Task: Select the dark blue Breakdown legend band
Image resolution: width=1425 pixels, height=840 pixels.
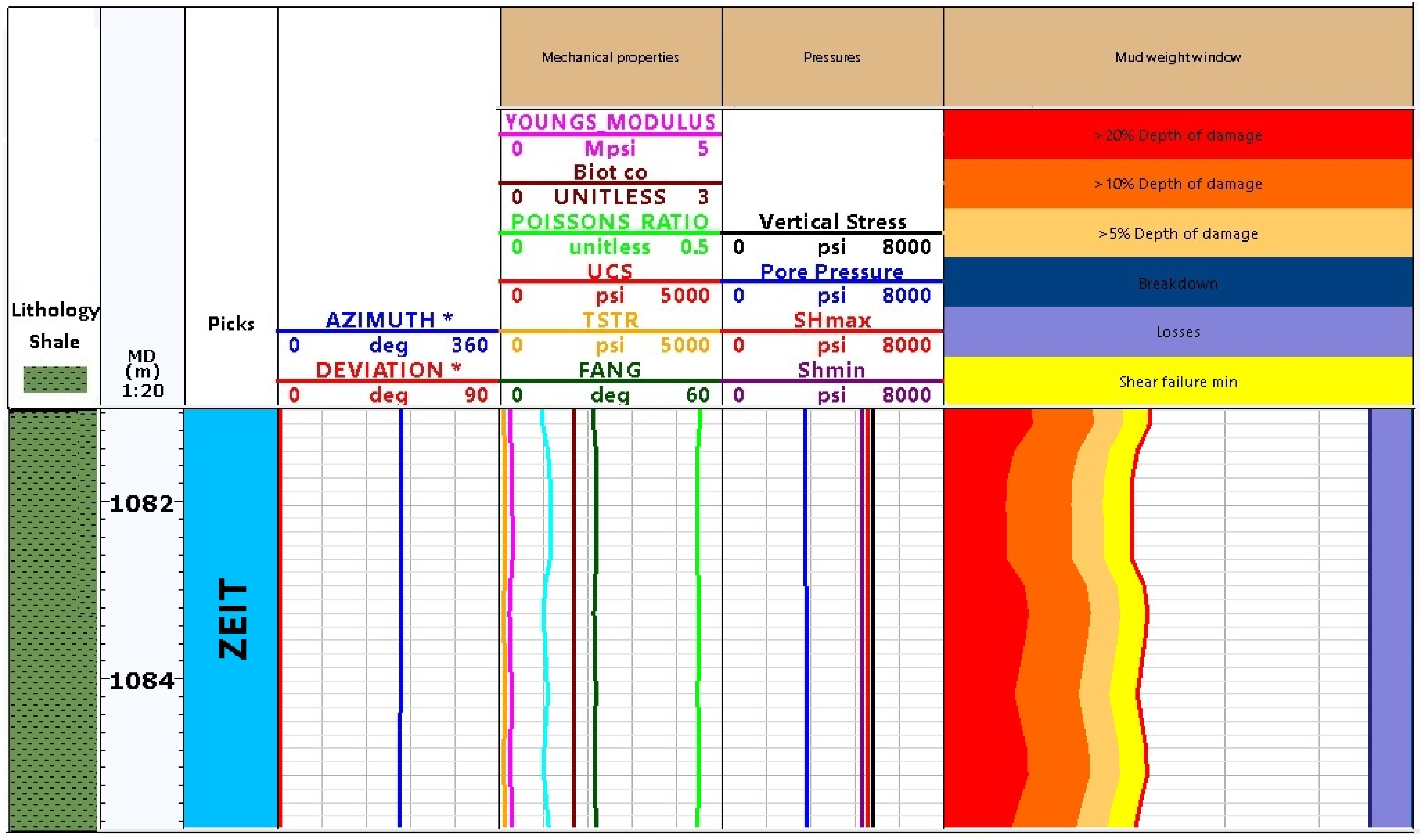Action: click(1178, 282)
